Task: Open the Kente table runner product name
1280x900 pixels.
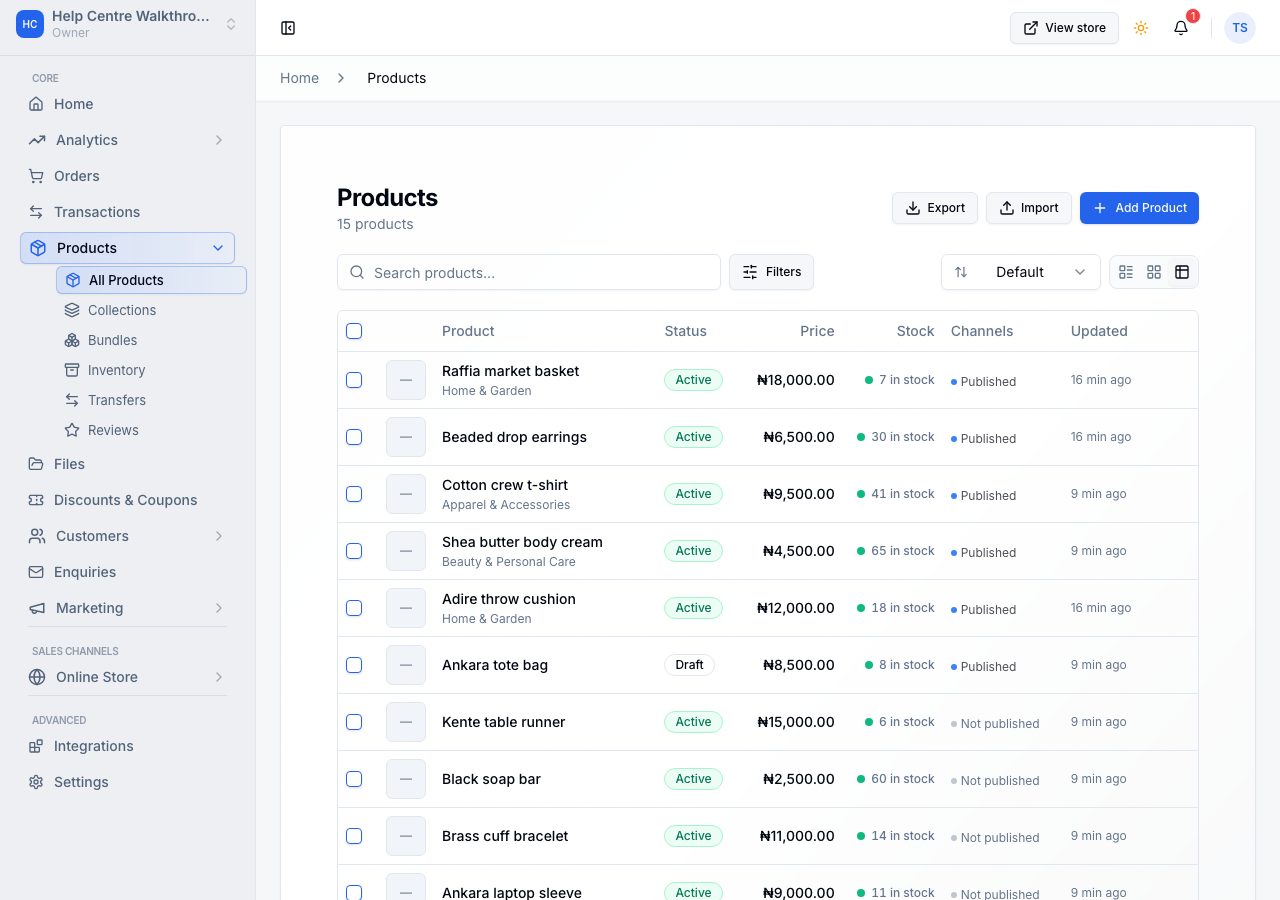Action: click(503, 722)
